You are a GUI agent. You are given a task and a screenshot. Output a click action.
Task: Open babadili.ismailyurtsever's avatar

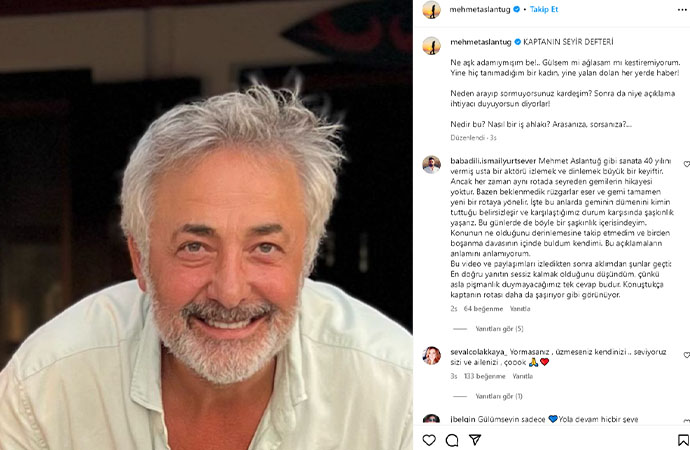click(432, 165)
